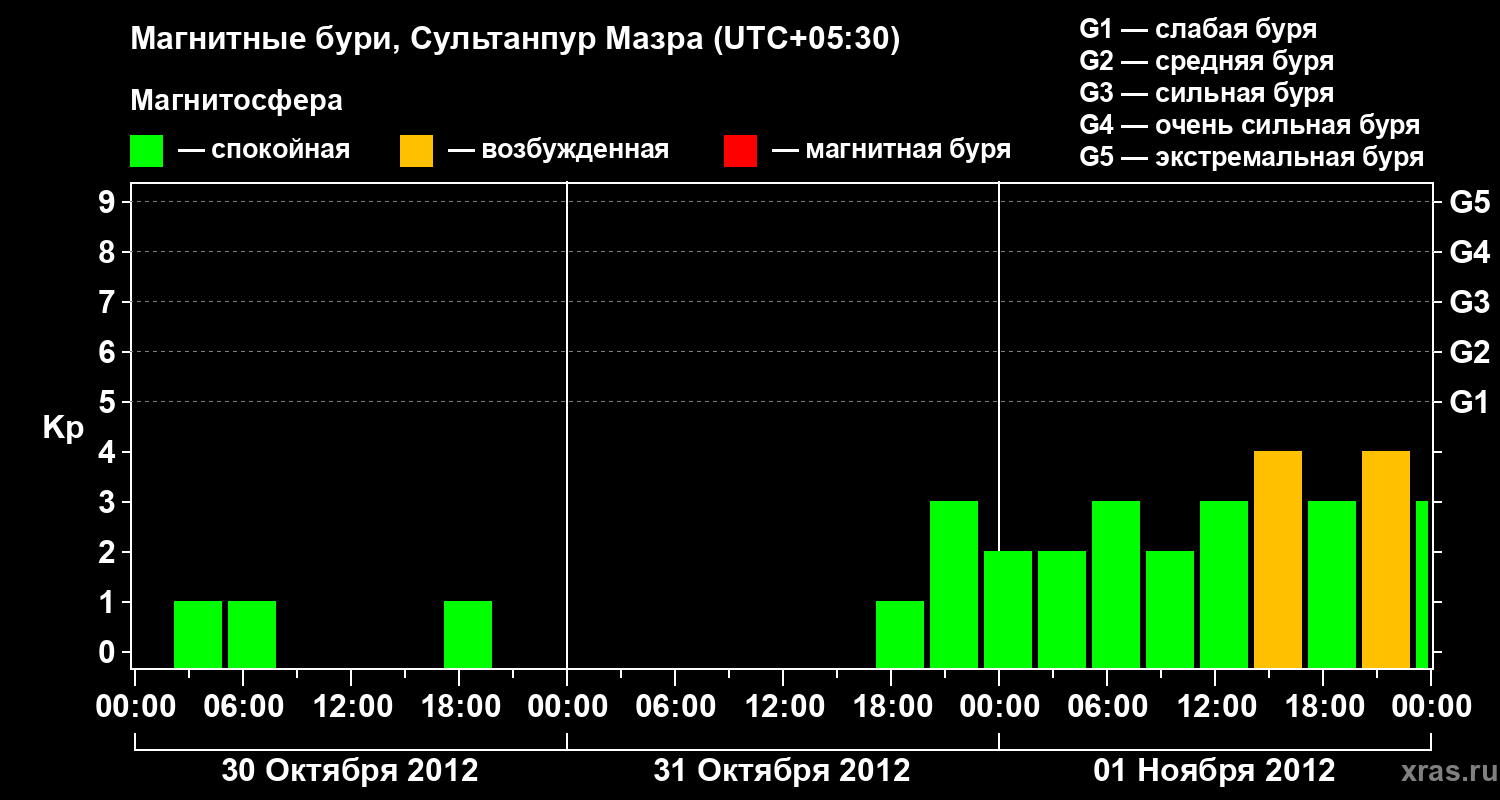This screenshot has height=800, width=1500.
Task: Click the '00:00' label starting 30 October
Action: coord(135,707)
